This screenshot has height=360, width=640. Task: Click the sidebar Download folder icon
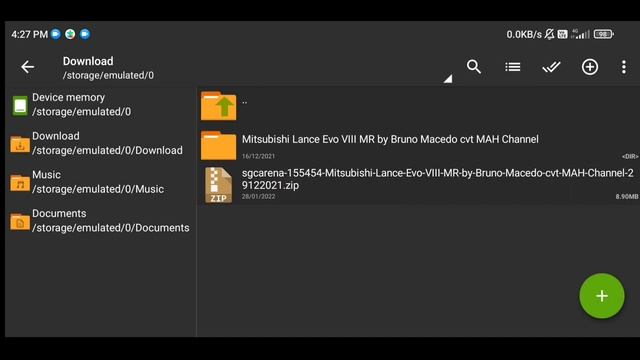pyautogui.click(x=20, y=144)
